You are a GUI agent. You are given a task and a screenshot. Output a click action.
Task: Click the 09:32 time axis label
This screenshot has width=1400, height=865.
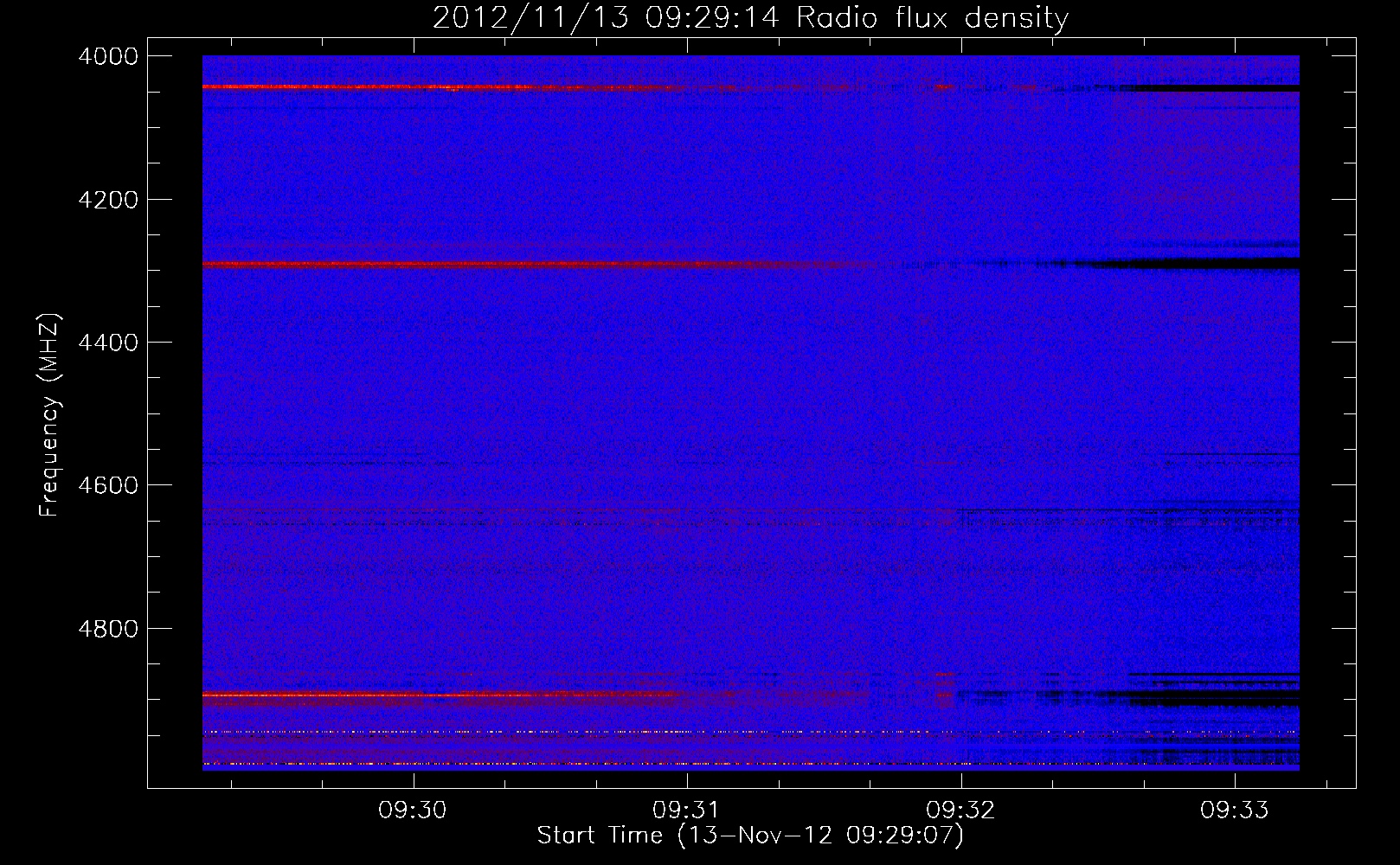(x=960, y=810)
